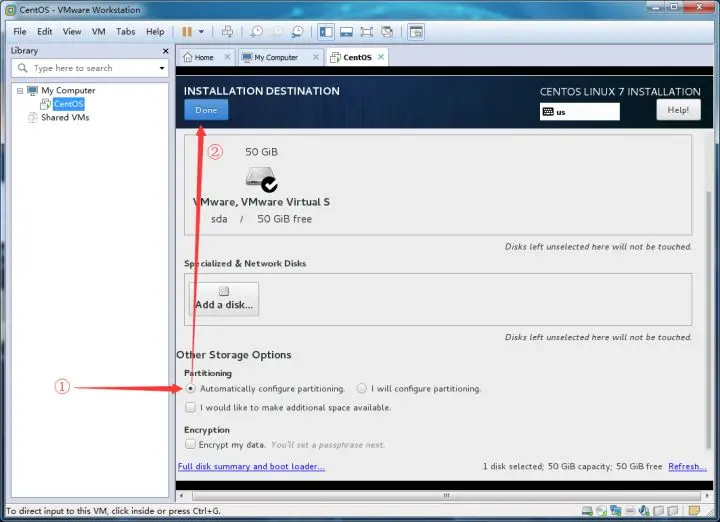The height and width of the screenshot is (522, 720).
Task: Click the installer vertical scrollbar
Action: 709,321
